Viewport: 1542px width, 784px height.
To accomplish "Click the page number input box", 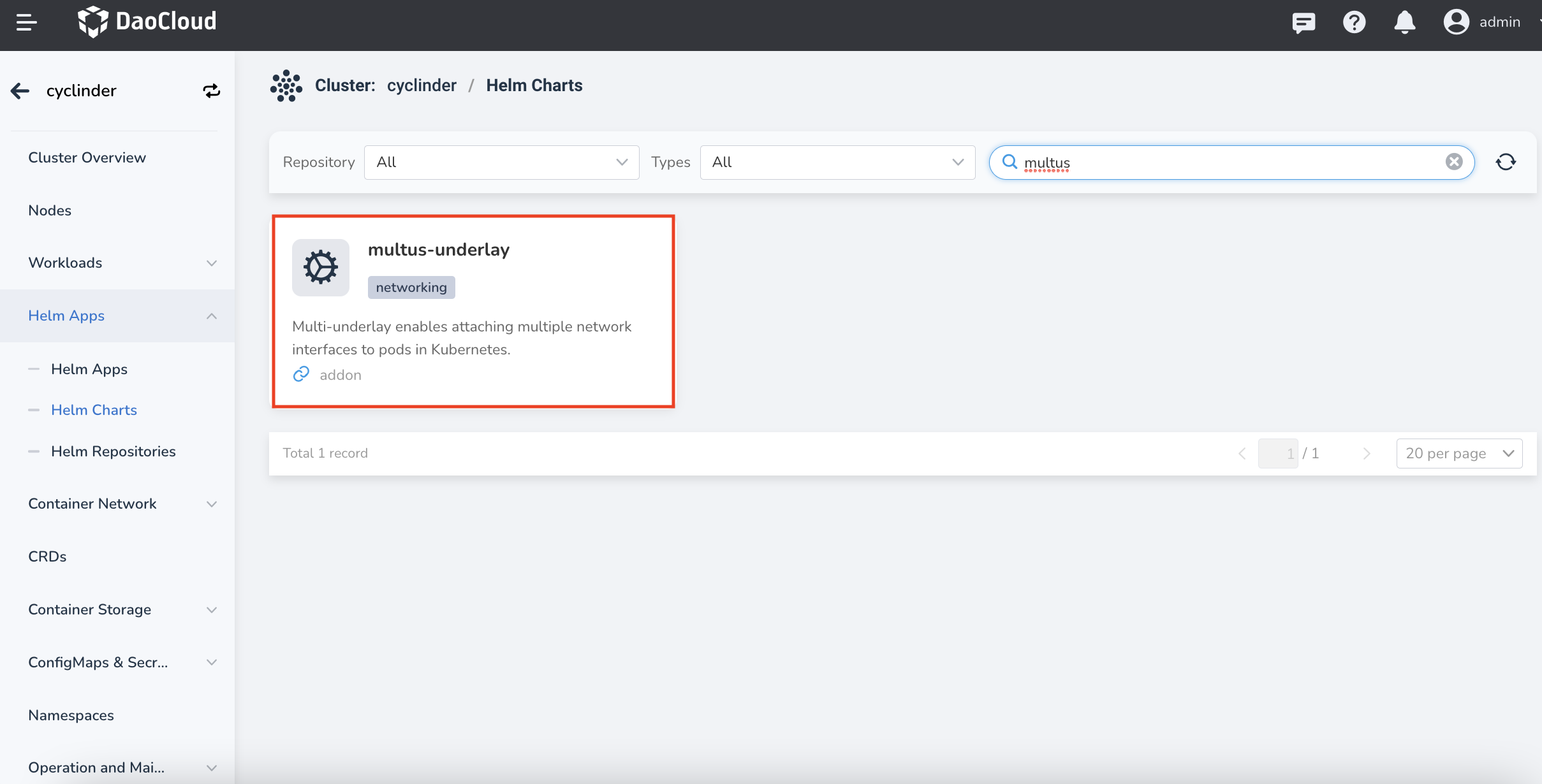I will point(1277,453).
